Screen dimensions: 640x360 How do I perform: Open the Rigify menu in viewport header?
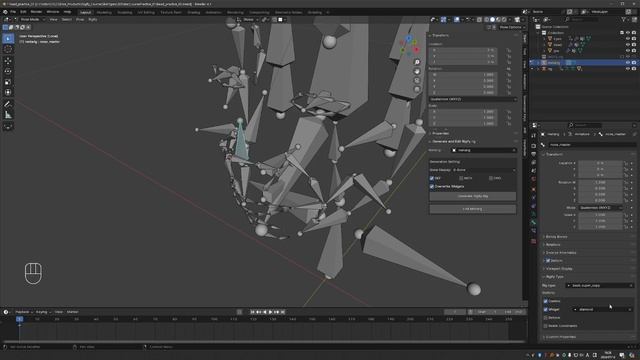pyautogui.click(x=93, y=19)
